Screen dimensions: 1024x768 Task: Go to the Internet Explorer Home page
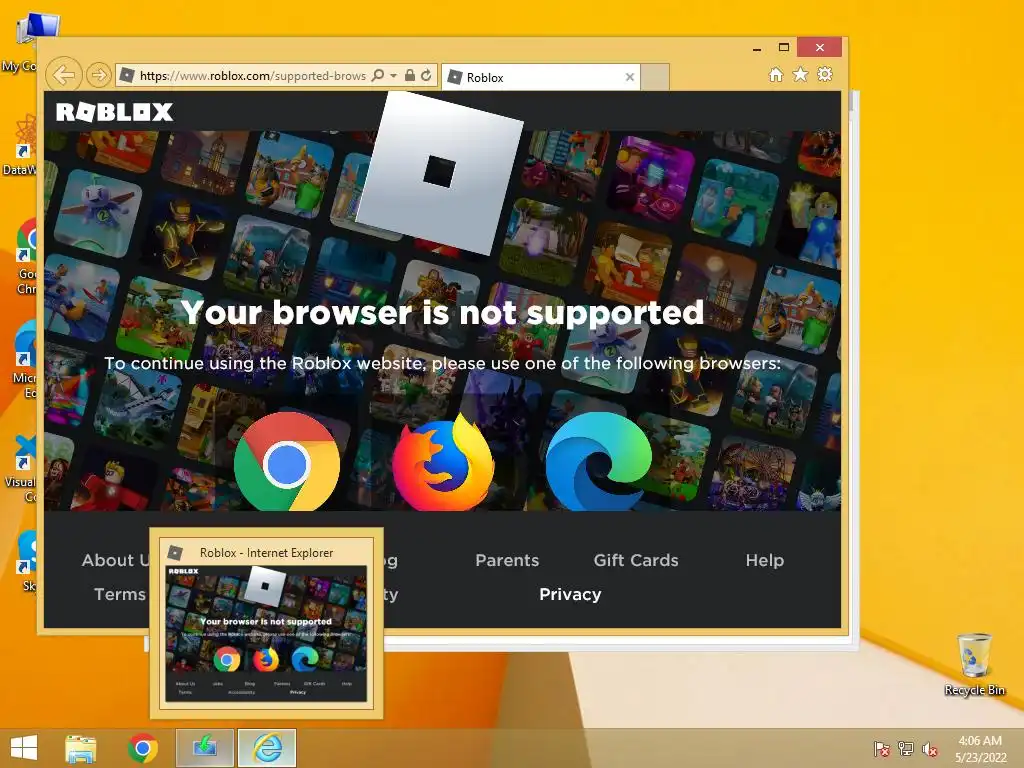[x=776, y=75]
